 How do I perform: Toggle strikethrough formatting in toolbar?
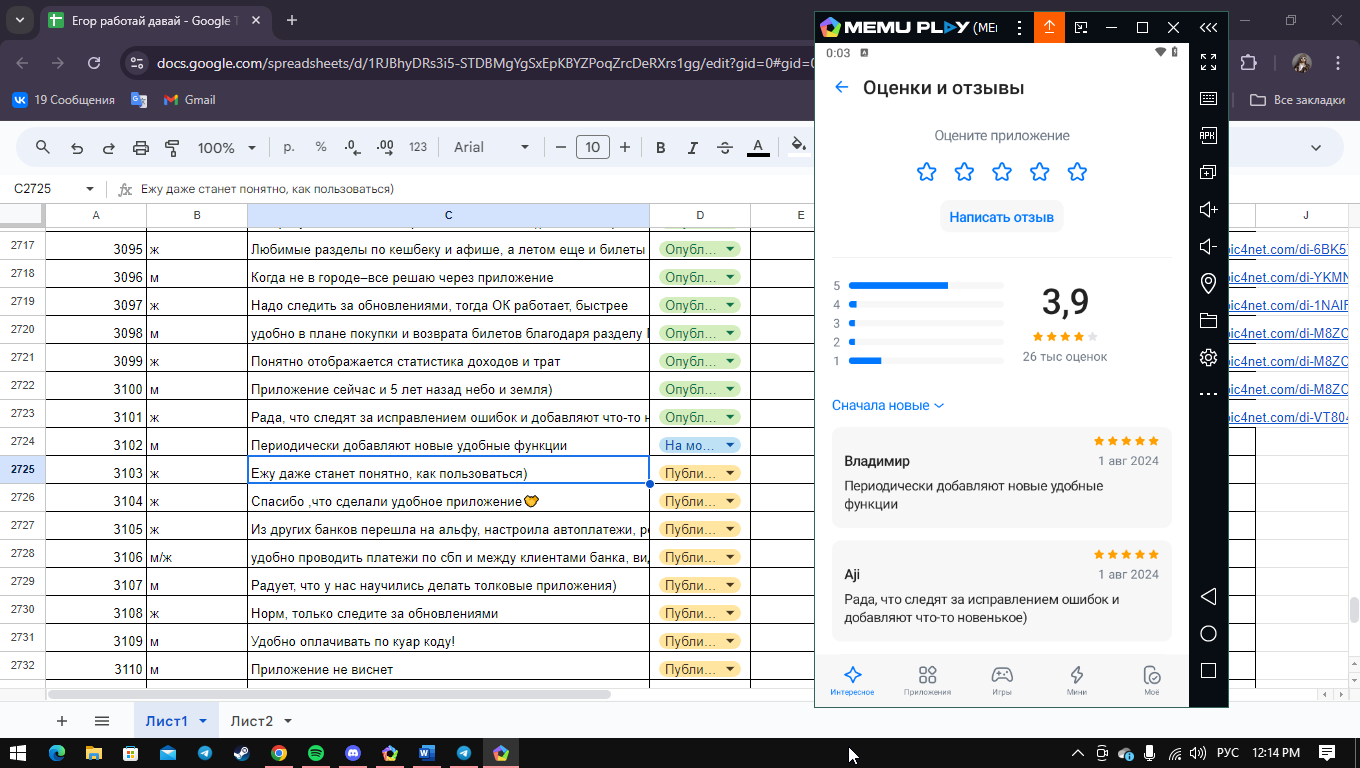coord(725,148)
